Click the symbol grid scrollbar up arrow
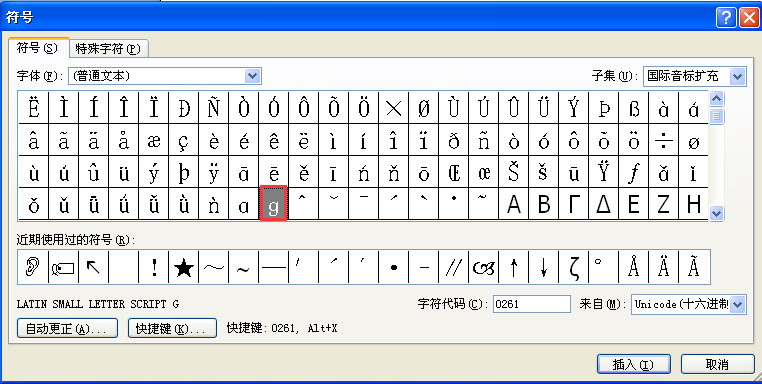The width and height of the screenshot is (762, 384). (x=717, y=99)
